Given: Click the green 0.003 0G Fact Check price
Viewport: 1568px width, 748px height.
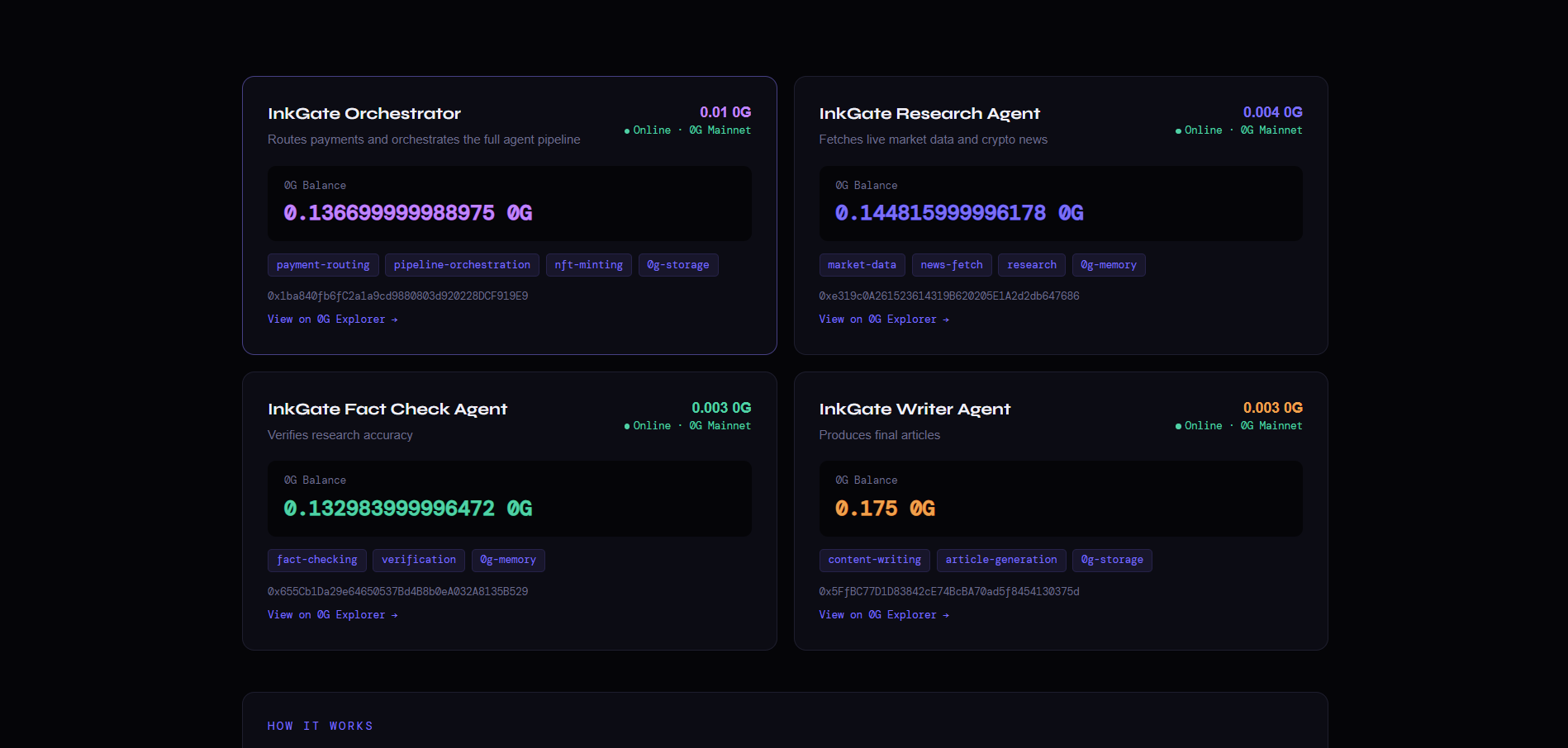Looking at the screenshot, I should pyautogui.click(x=721, y=408).
